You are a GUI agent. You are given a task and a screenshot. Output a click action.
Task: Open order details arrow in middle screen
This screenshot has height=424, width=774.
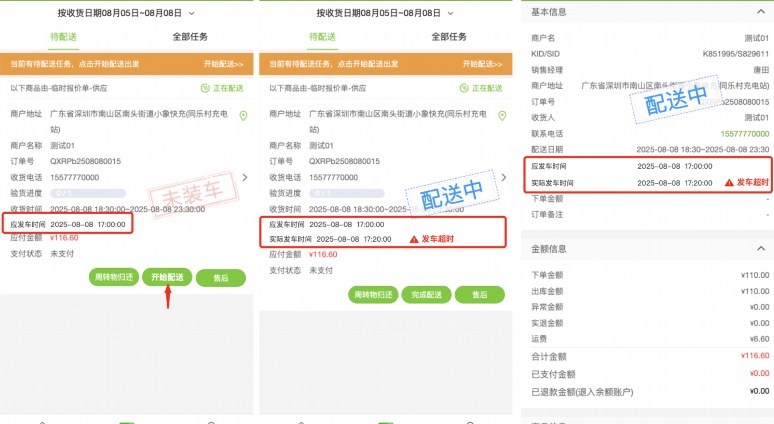click(503, 177)
